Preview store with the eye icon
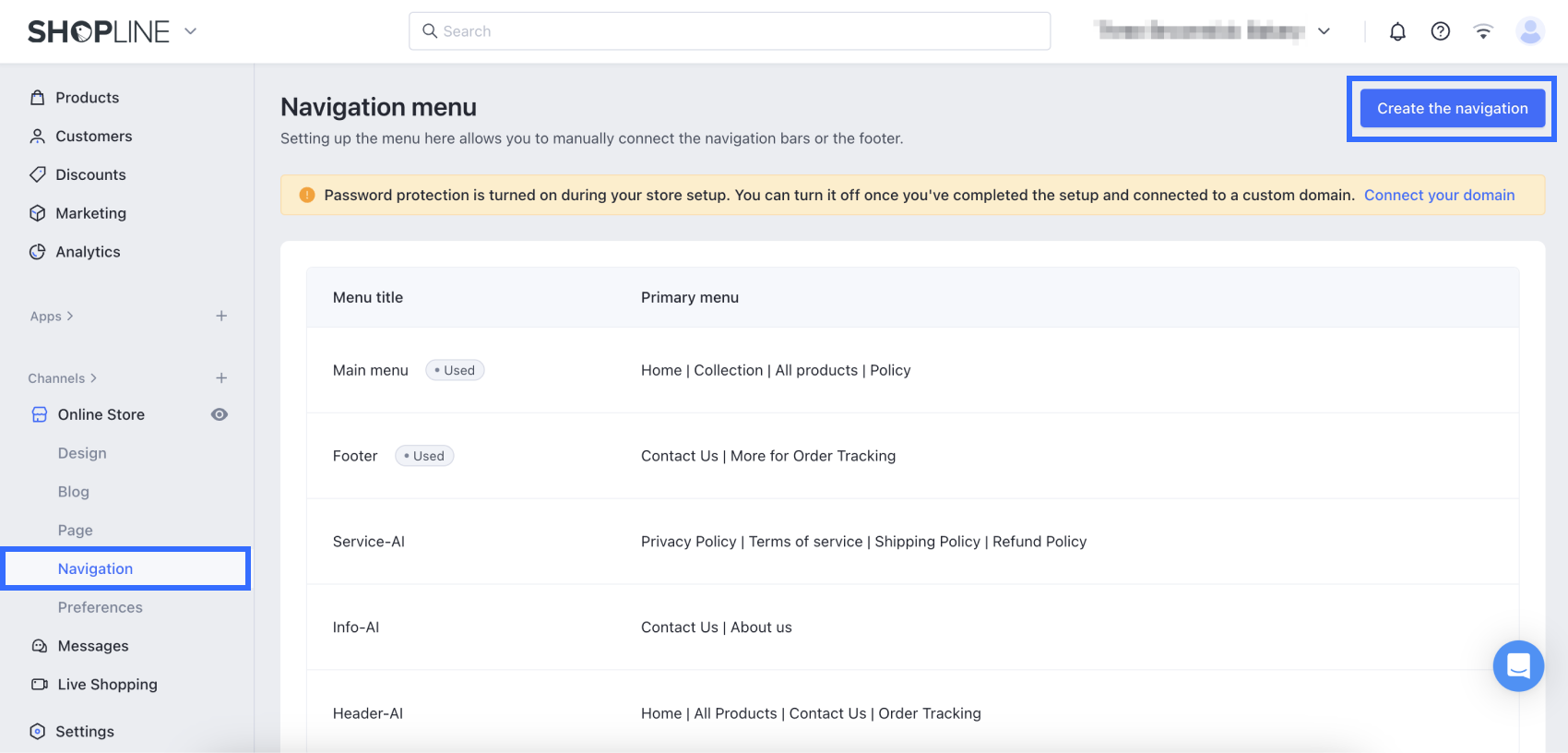Screen dimensions: 1568x753 tap(220, 414)
